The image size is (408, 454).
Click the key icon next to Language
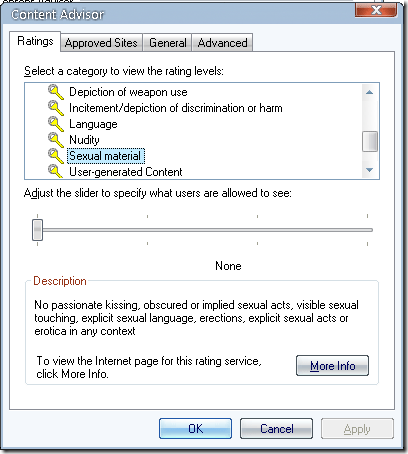(x=56, y=124)
